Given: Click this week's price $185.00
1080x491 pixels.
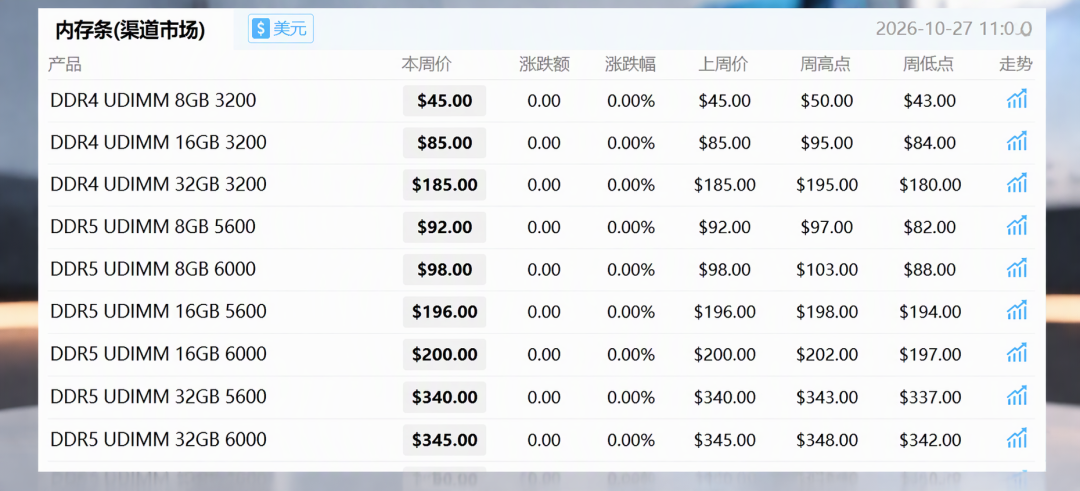Looking at the screenshot, I should point(445,185).
